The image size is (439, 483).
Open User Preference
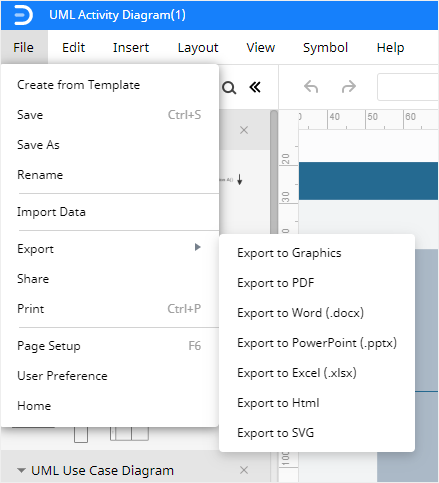pos(110,376)
